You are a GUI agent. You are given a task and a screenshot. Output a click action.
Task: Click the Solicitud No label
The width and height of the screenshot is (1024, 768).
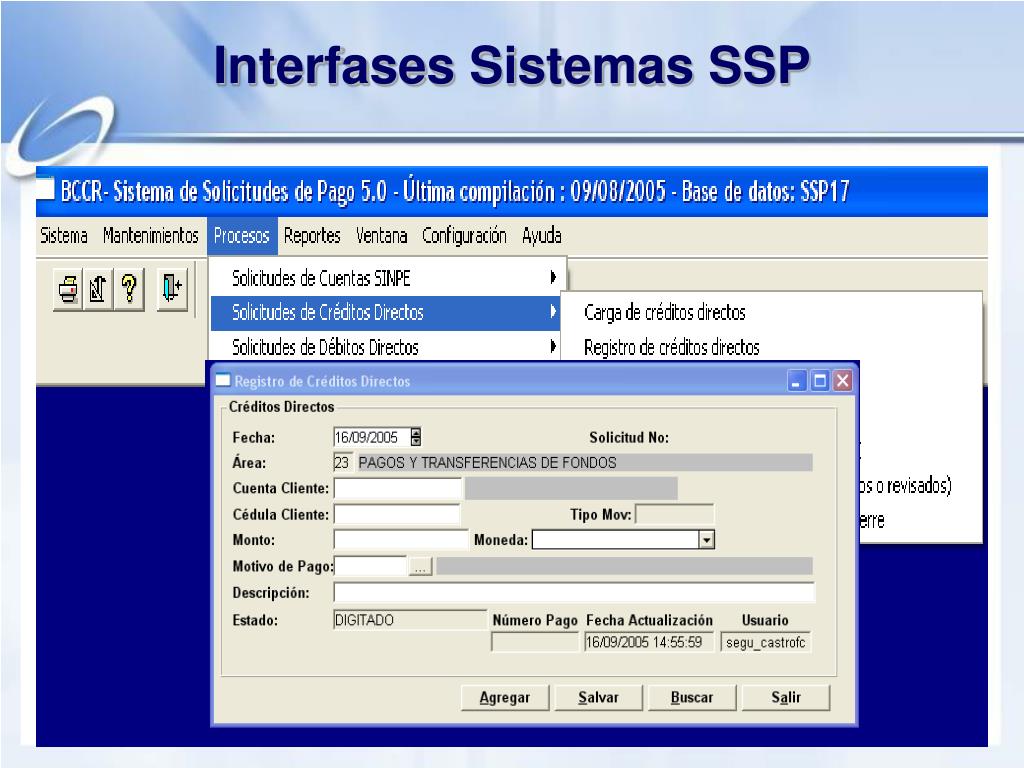click(629, 438)
